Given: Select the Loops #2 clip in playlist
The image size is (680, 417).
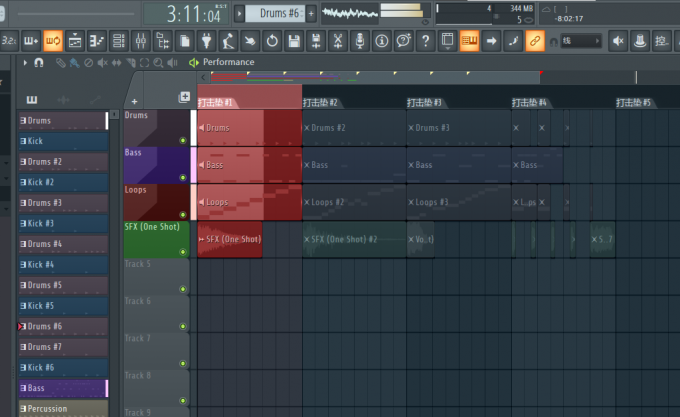Looking at the screenshot, I should (354, 202).
